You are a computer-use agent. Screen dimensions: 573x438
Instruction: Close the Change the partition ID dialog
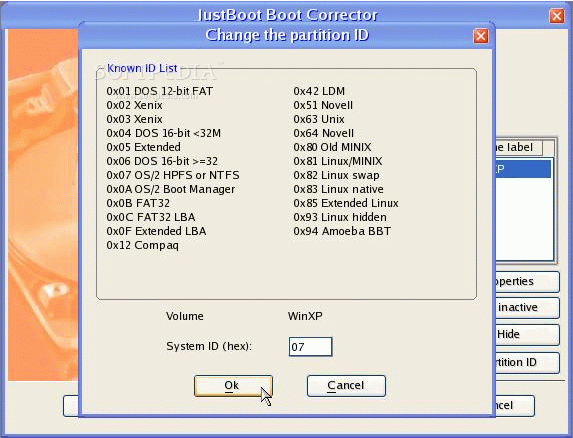coord(480,36)
